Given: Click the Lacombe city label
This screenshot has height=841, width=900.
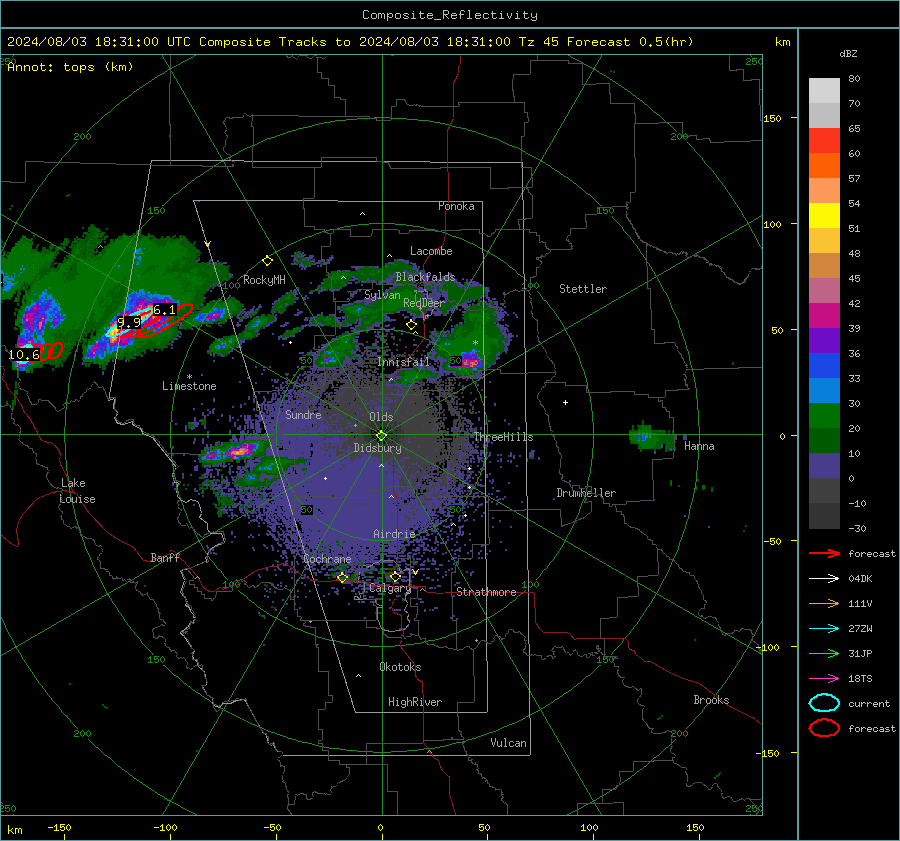Looking at the screenshot, I should pos(431,251).
